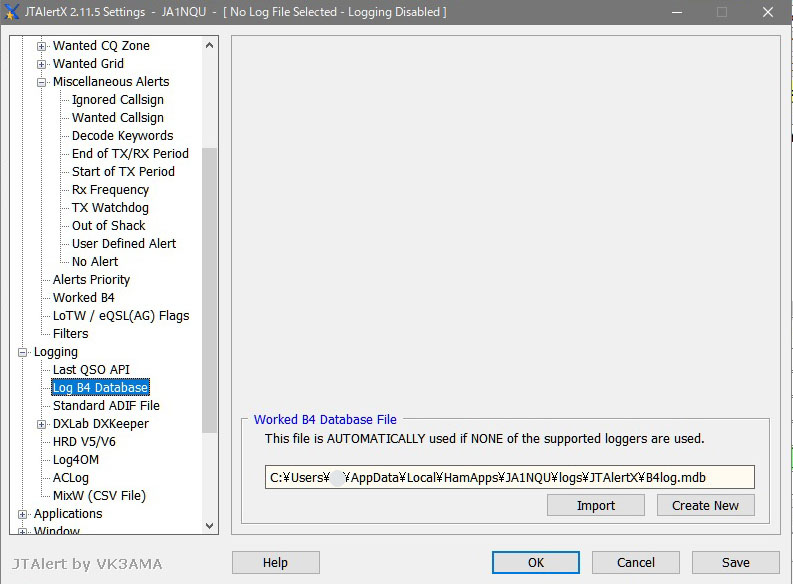Click the JTAlertX app icon in title bar
Screen dimensions: 793x584
click(12, 12)
